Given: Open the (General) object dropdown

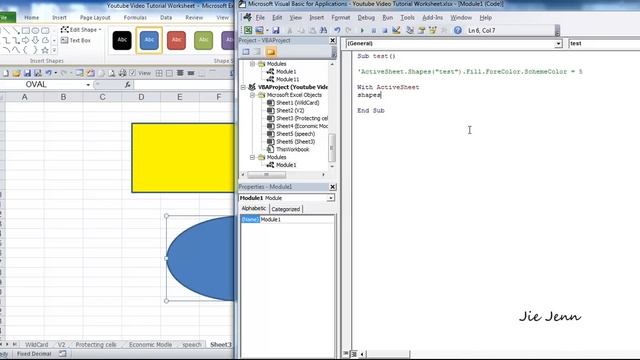Looking at the screenshot, I should (558, 44).
